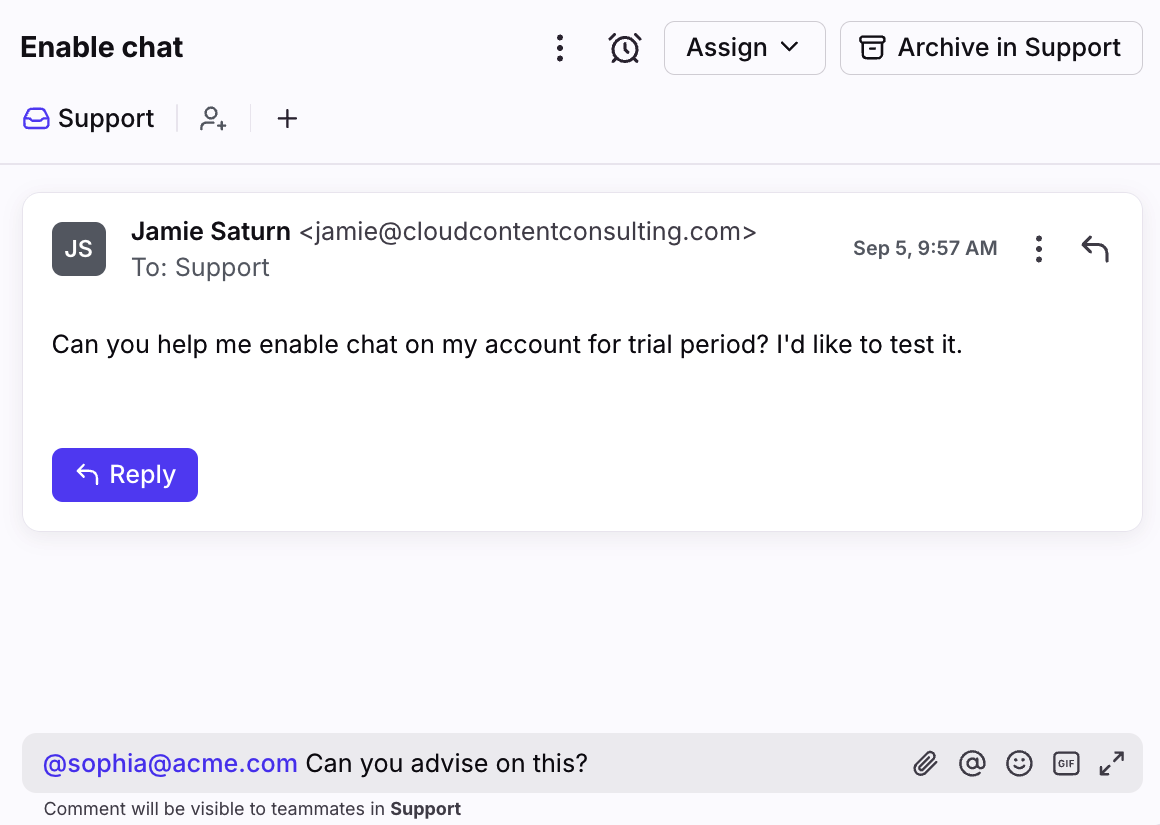Click the @sophia@acme.com mention
This screenshot has width=1160, height=825.
pyautogui.click(x=170, y=763)
